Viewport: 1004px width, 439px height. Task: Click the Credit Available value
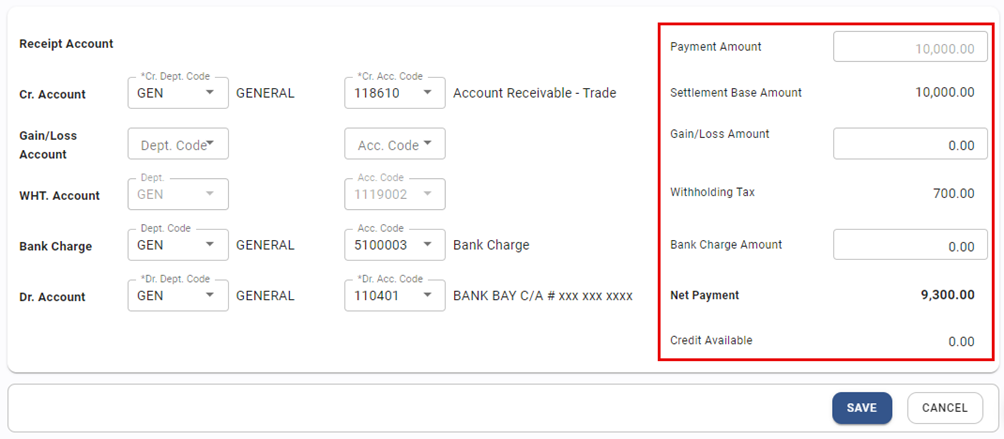pos(960,341)
